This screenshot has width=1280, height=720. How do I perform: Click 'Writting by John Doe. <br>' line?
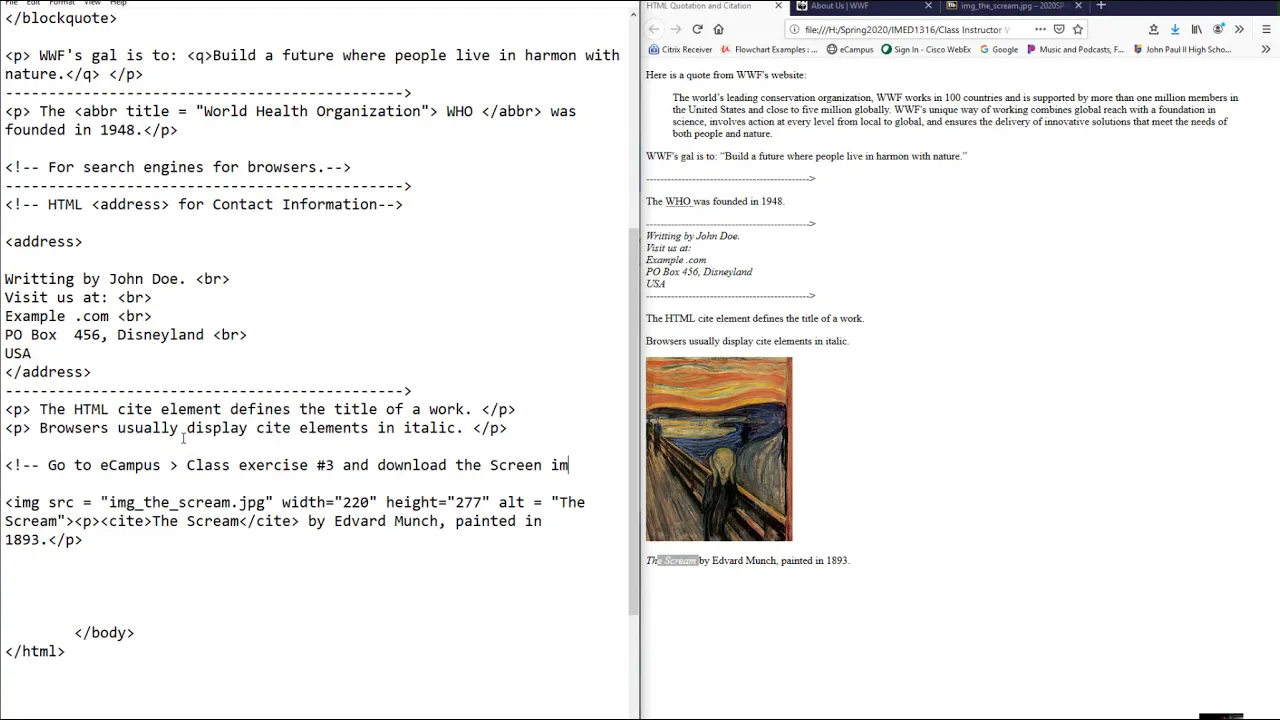[117, 279]
